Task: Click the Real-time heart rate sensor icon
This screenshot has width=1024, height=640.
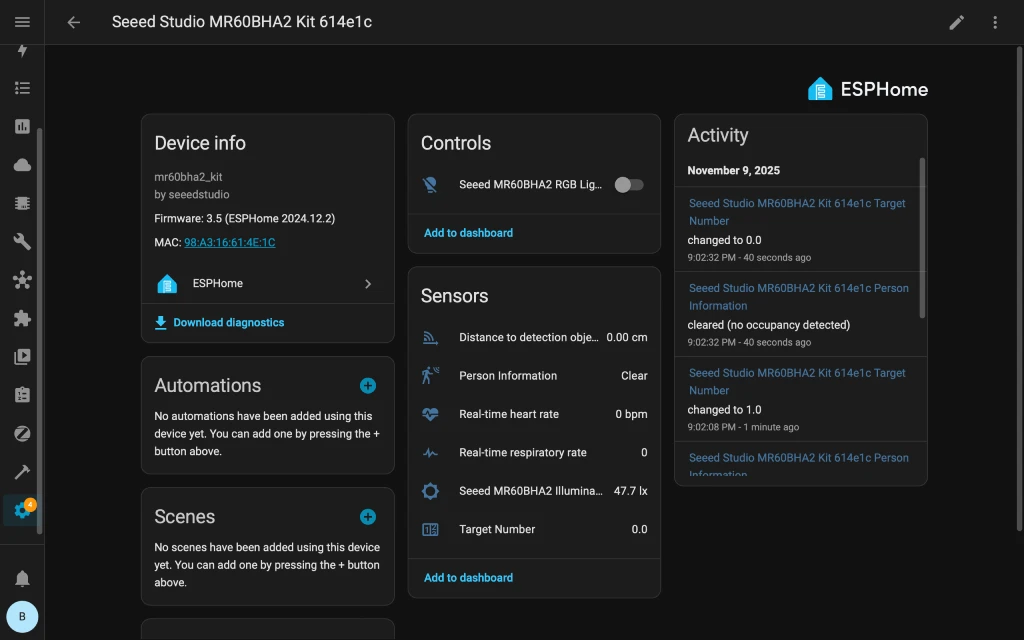Action: tap(430, 414)
